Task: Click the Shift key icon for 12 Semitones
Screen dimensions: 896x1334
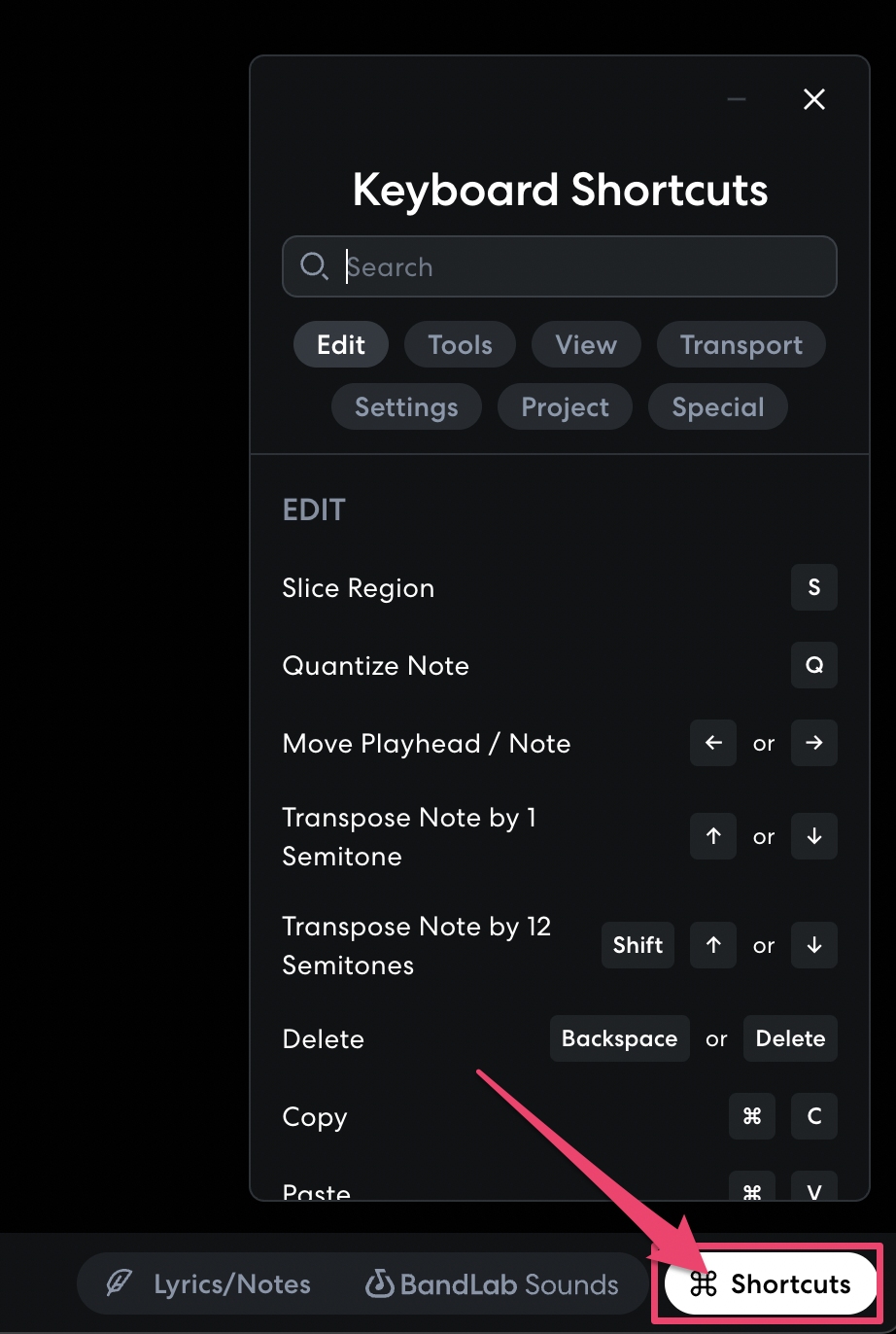Action: (x=638, y=945)
